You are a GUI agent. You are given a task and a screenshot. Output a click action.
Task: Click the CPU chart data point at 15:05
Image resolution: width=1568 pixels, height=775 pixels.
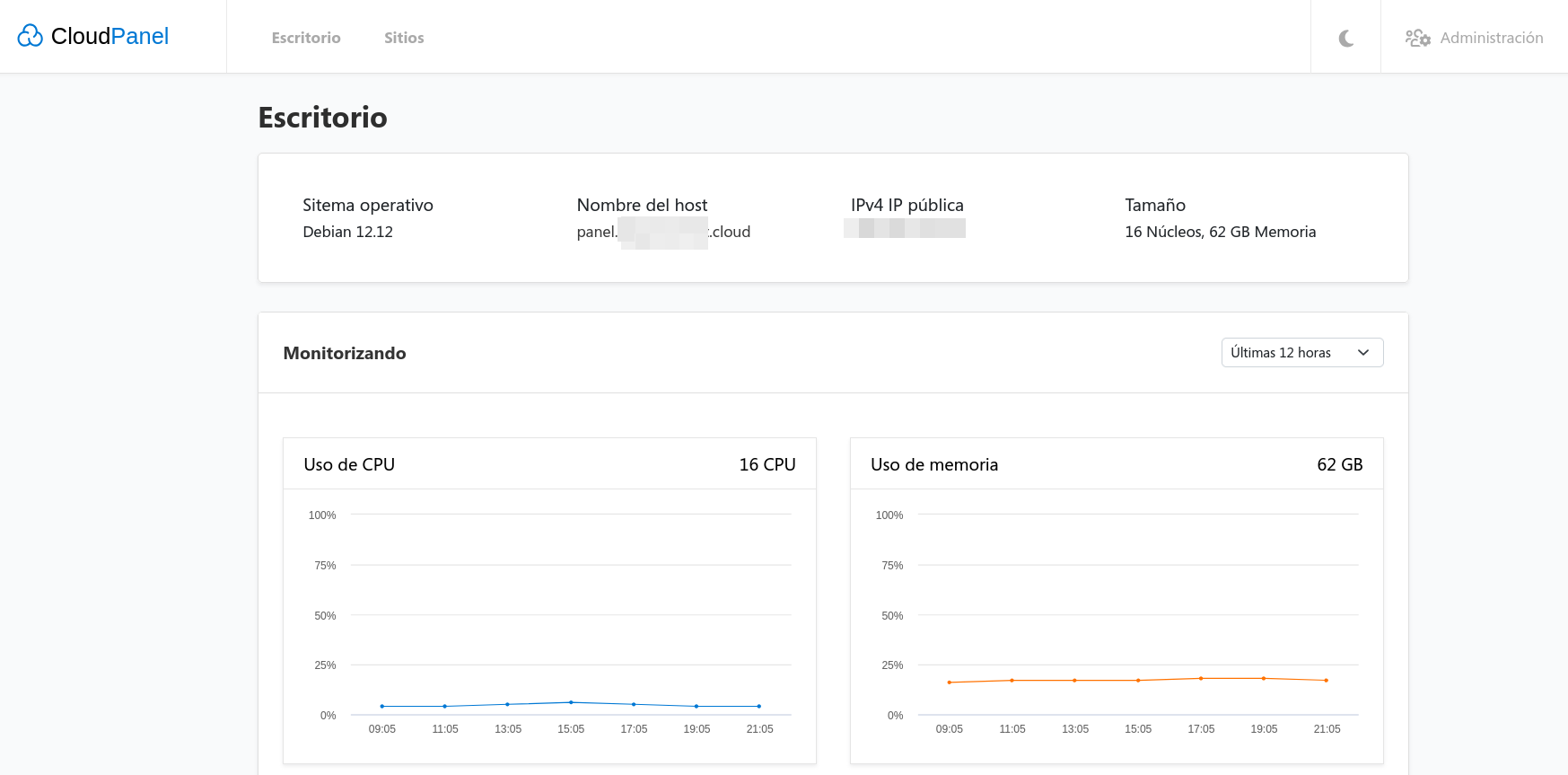point(571,702)
